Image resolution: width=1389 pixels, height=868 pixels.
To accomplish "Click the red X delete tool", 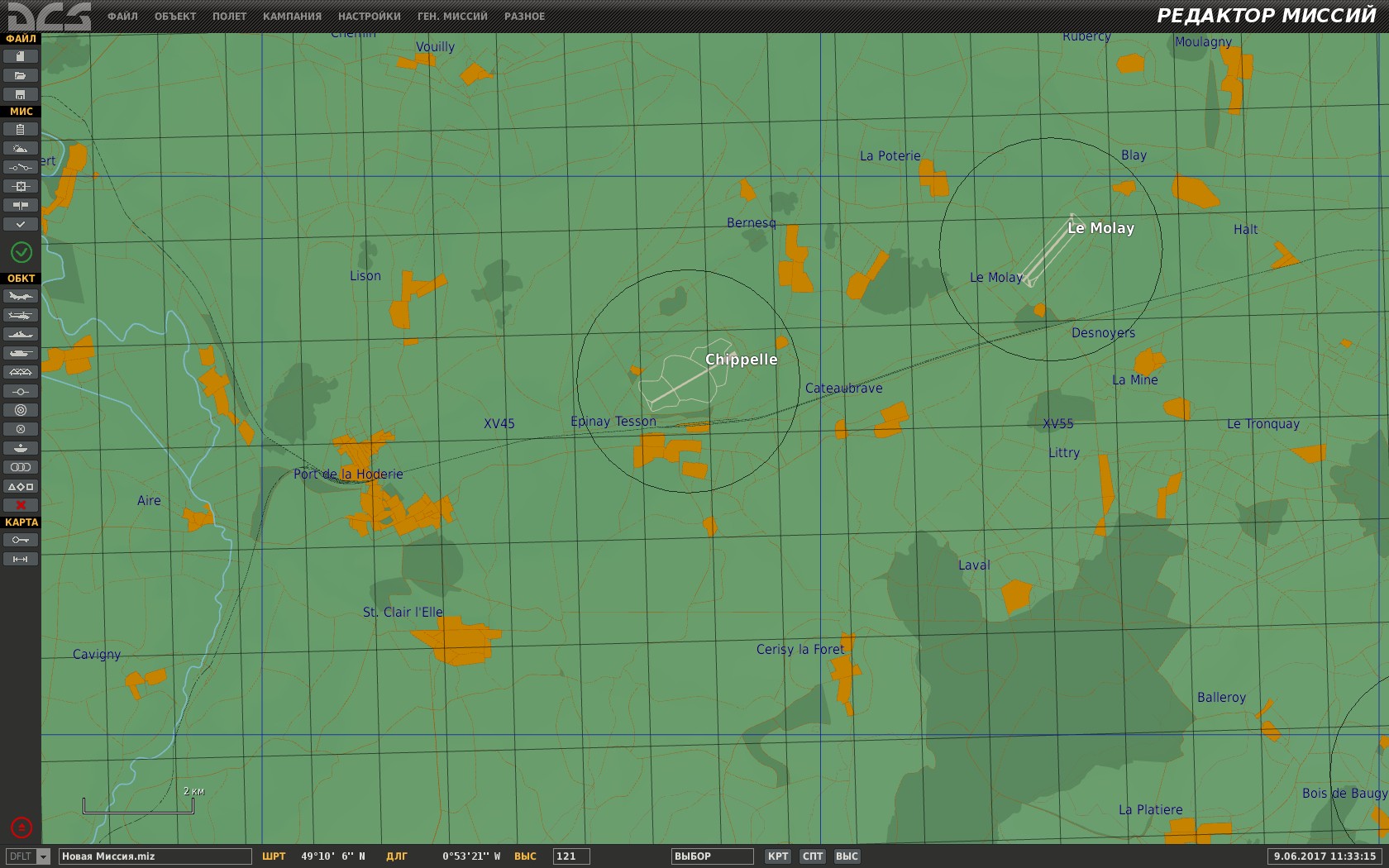I will (x=21, y=505).
